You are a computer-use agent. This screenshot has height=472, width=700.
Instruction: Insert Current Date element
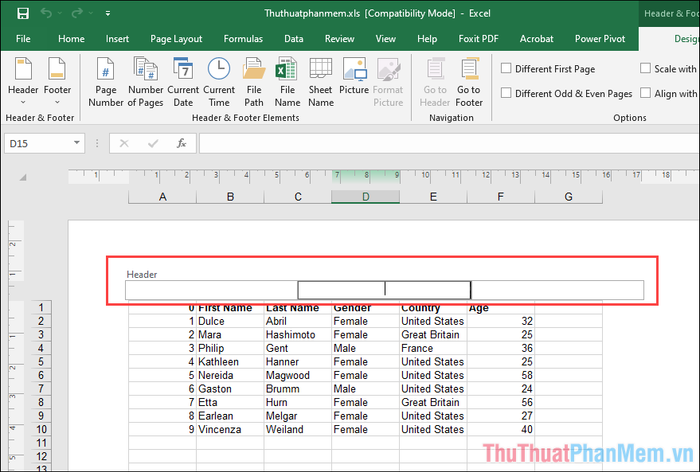[183, 81]
